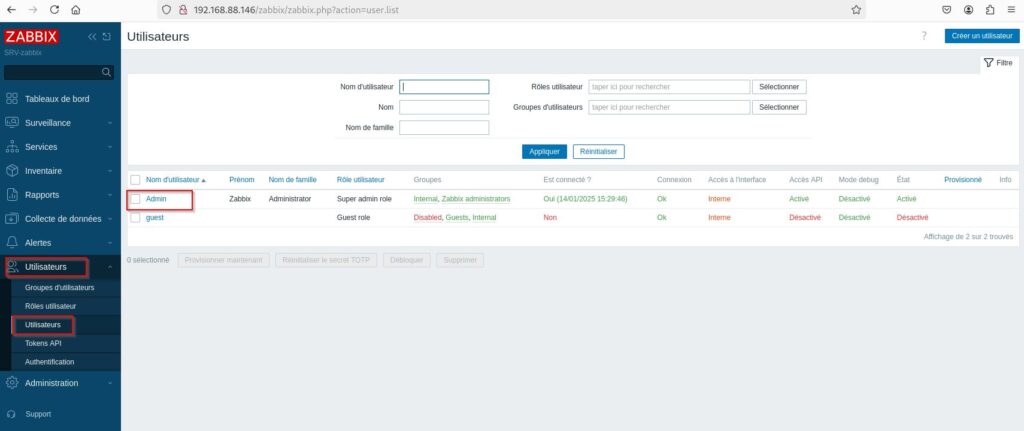
Task: Click the Réinitialiser filter button
Action: point(599,152)
